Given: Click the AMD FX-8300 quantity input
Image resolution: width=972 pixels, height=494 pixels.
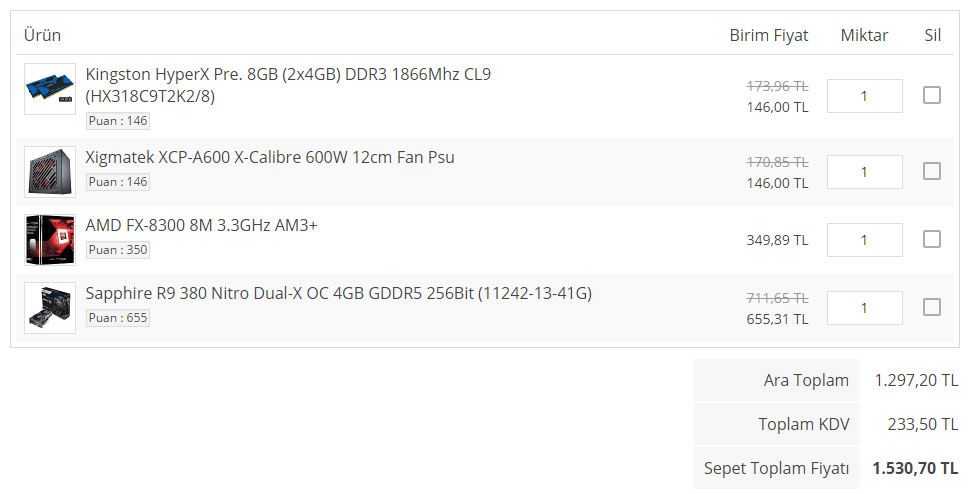Looking at the screenshot, I should pyautogui.click(x=864, y=240).
